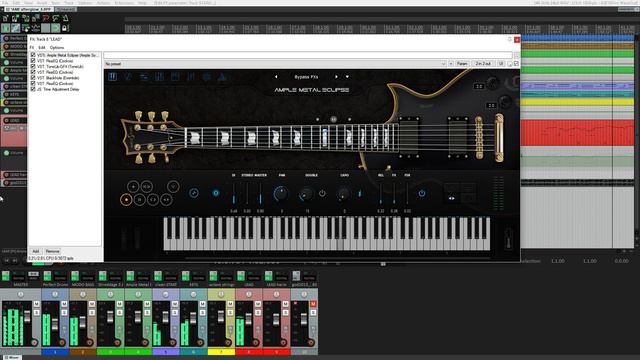640x360 pixels.
Task: Select next preset arrow right of Bypass FXs
Action: point(336,77)
